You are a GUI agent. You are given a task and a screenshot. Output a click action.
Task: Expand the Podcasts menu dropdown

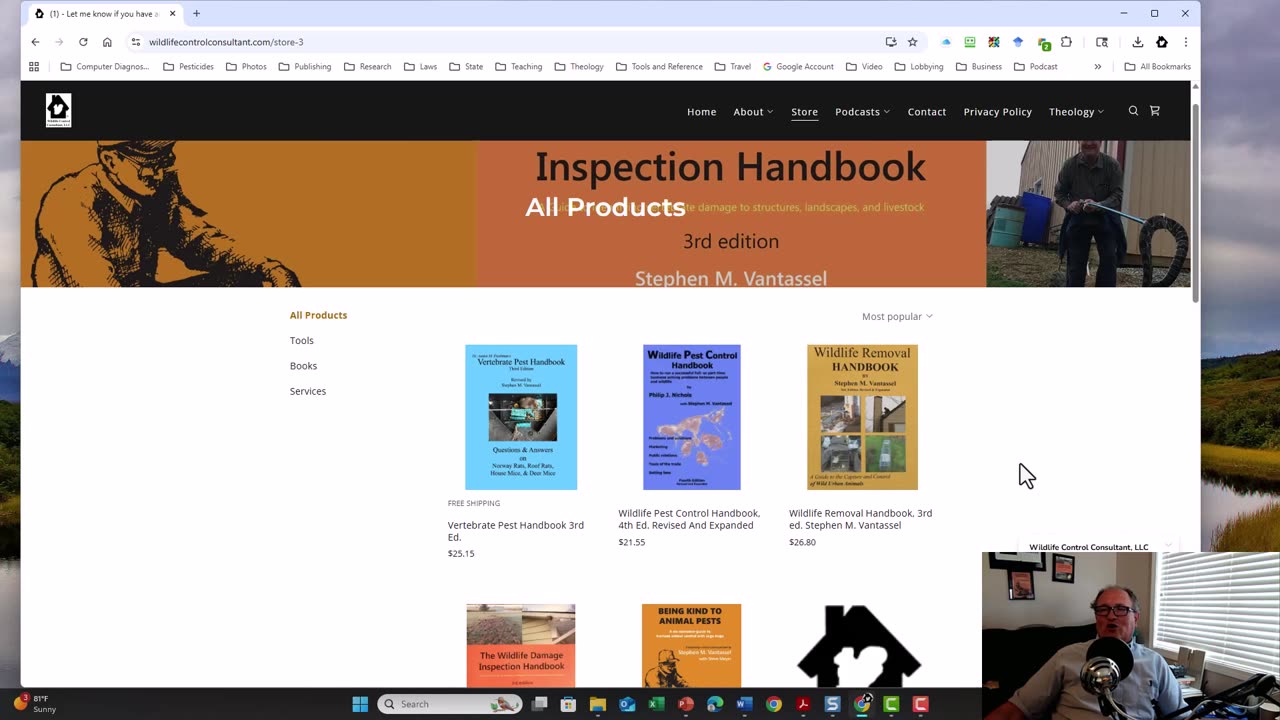pos(862,112)
